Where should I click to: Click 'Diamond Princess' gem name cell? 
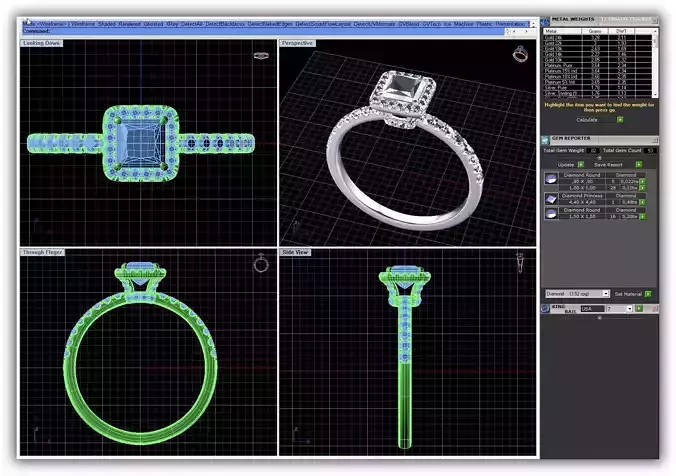(582, 196)
